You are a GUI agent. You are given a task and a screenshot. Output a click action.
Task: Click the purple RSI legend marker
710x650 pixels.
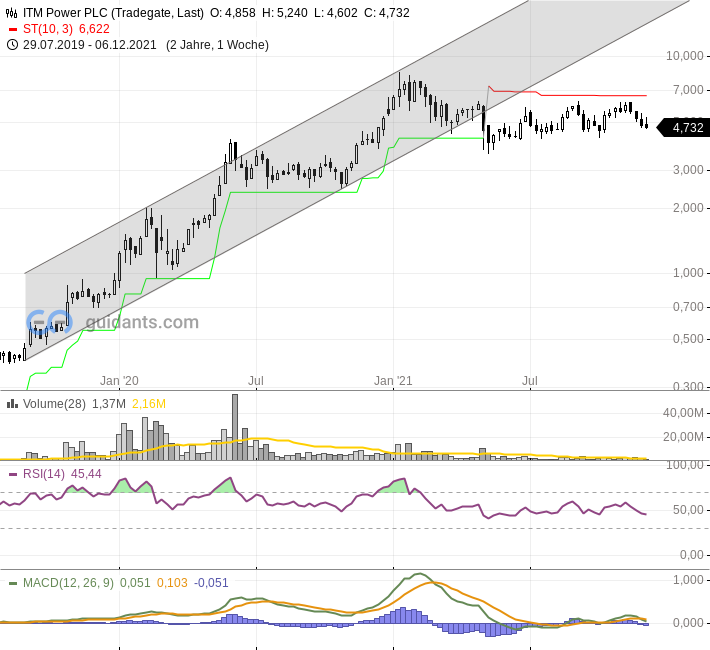[x=13, y=474]
